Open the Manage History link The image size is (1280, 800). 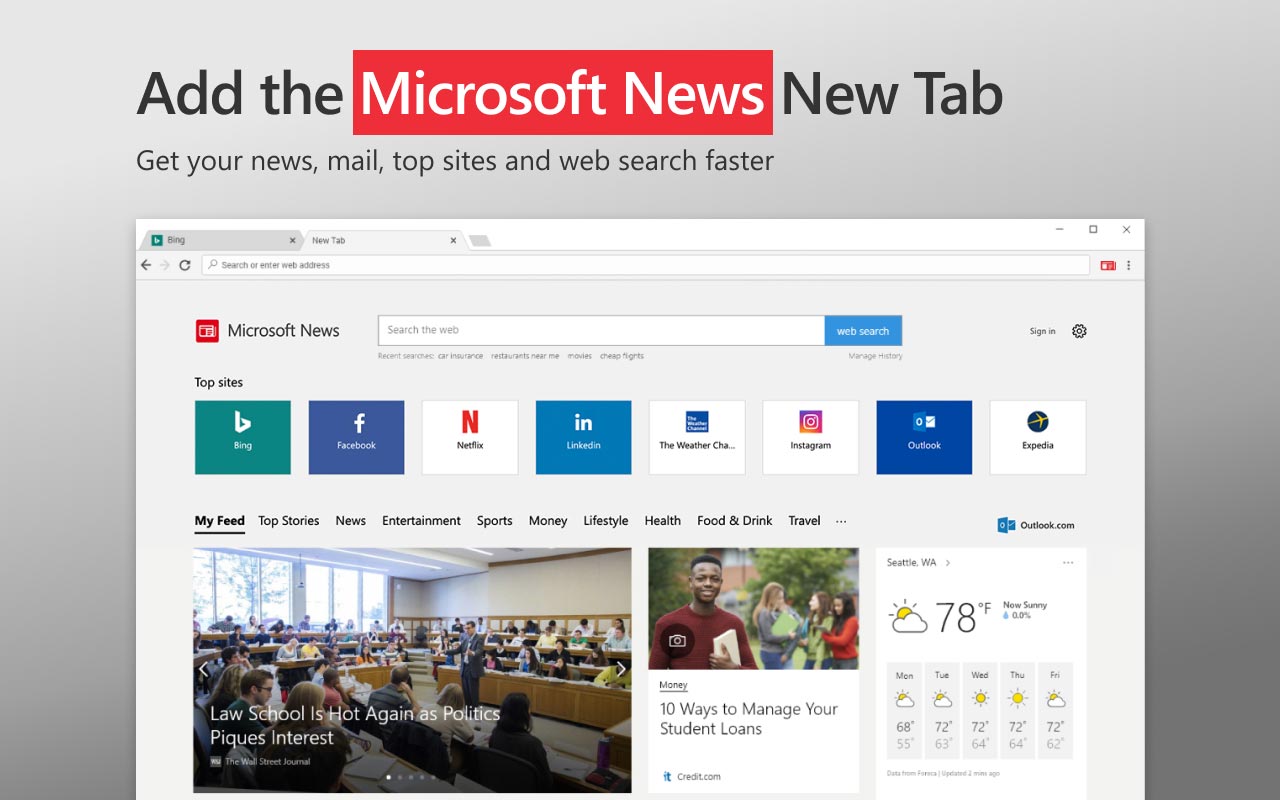pyautogui.click(x=875, y=356)
